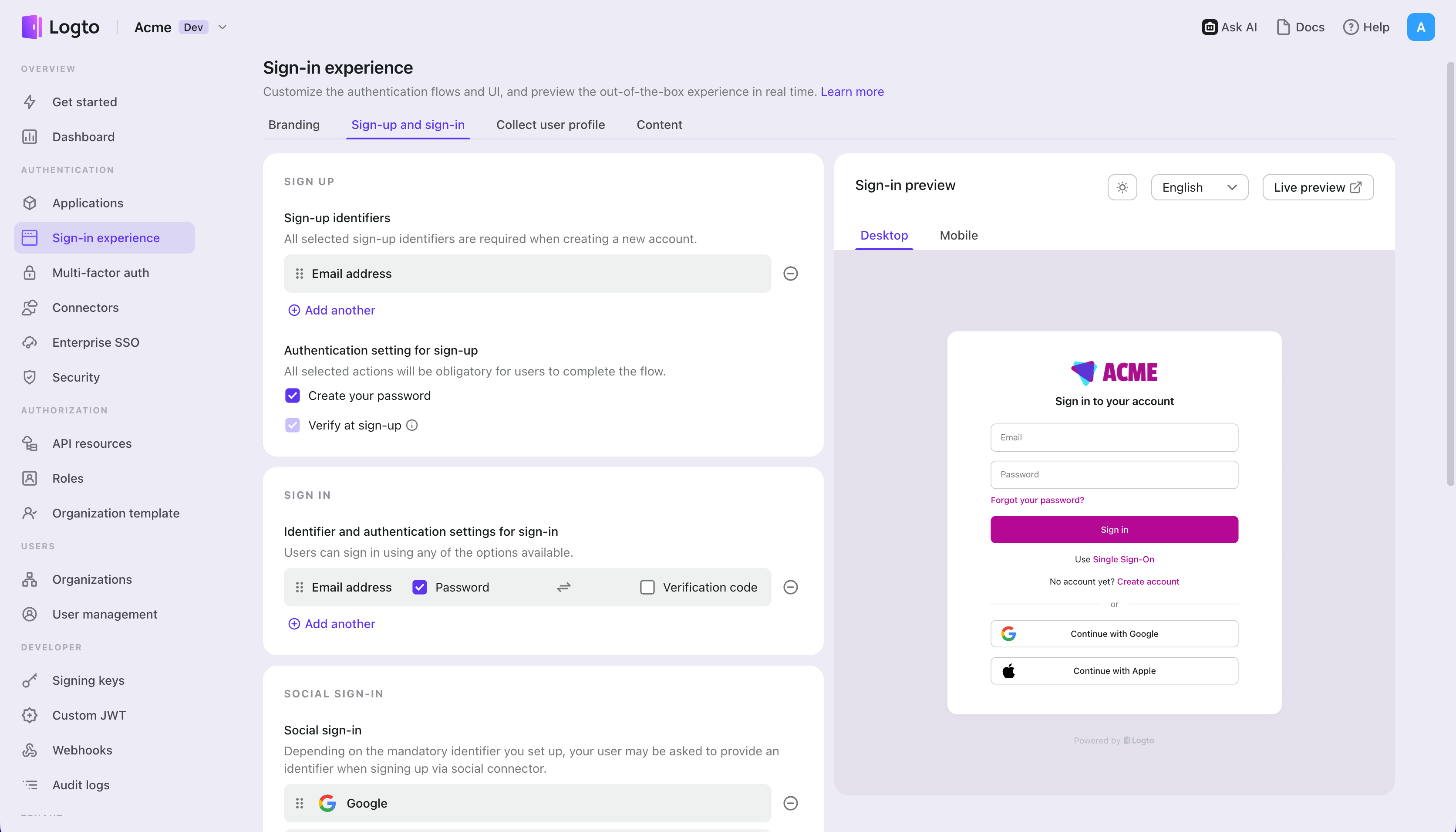
Task: Switch to the Branding tab
Action: point(294,125)
